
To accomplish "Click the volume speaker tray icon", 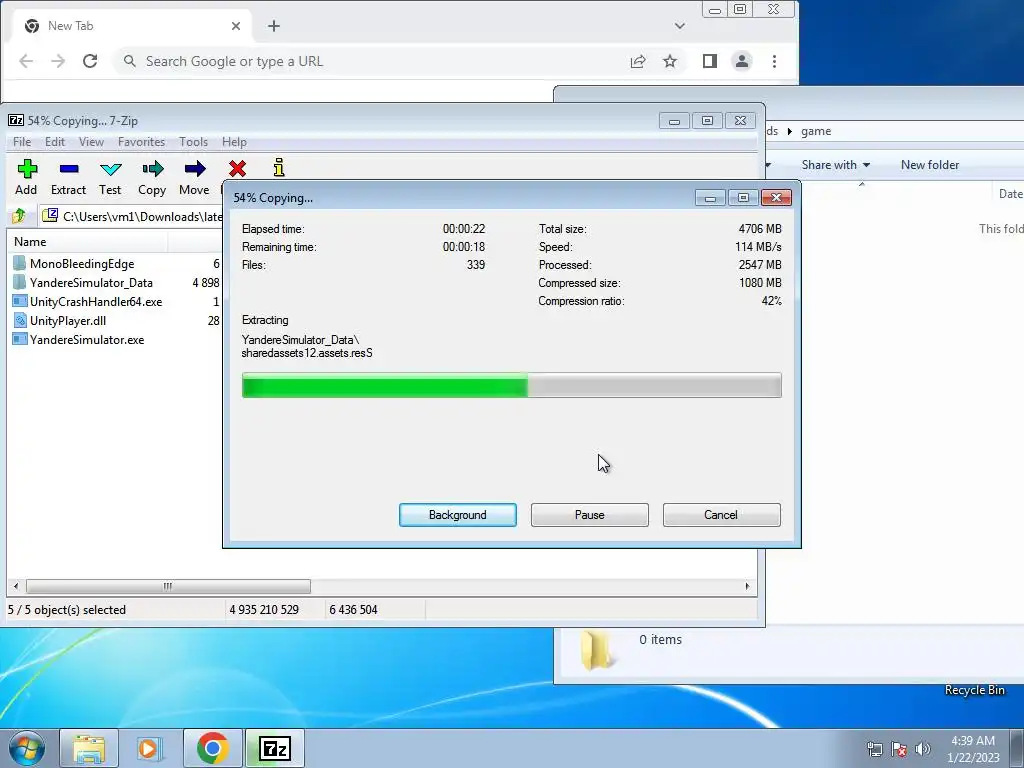I will pyautogui.click(x=923, y=749).
